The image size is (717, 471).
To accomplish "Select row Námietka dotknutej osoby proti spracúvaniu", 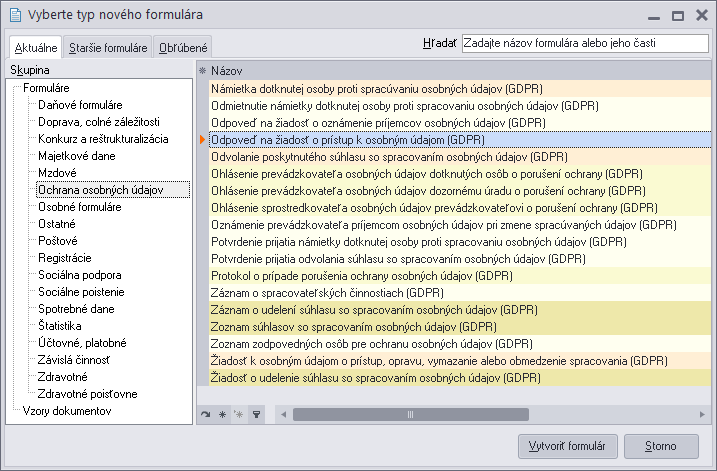I will (460, 89).
